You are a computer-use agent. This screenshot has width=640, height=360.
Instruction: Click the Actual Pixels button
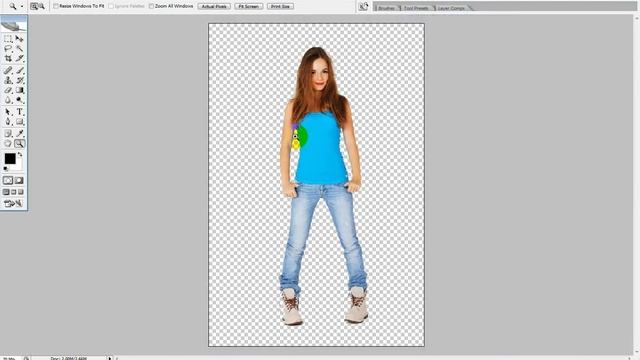pos(214,6)
